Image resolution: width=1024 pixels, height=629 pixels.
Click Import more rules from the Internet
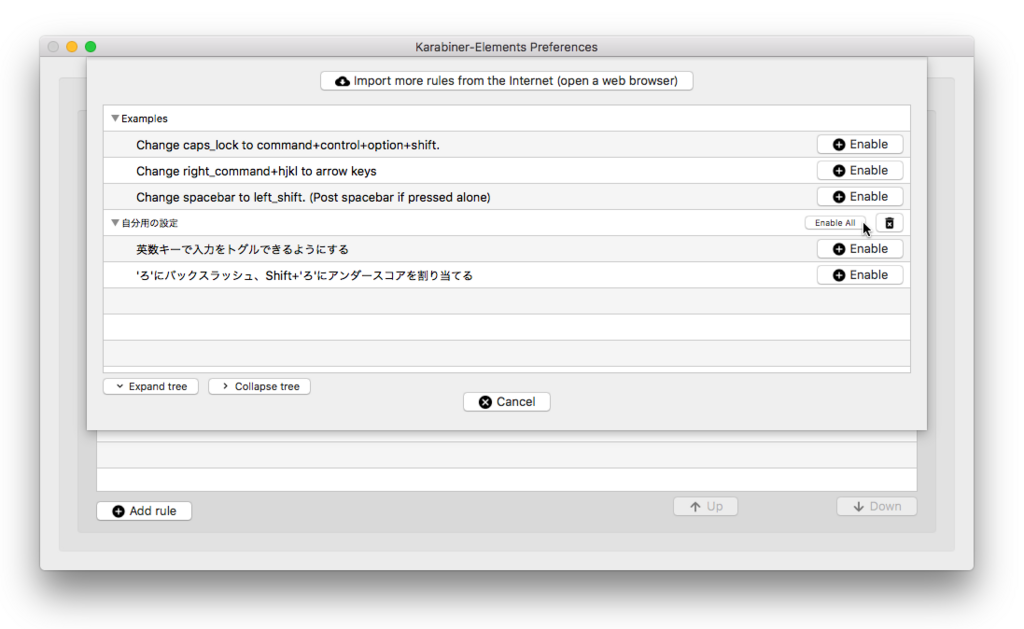click(506, 81)
